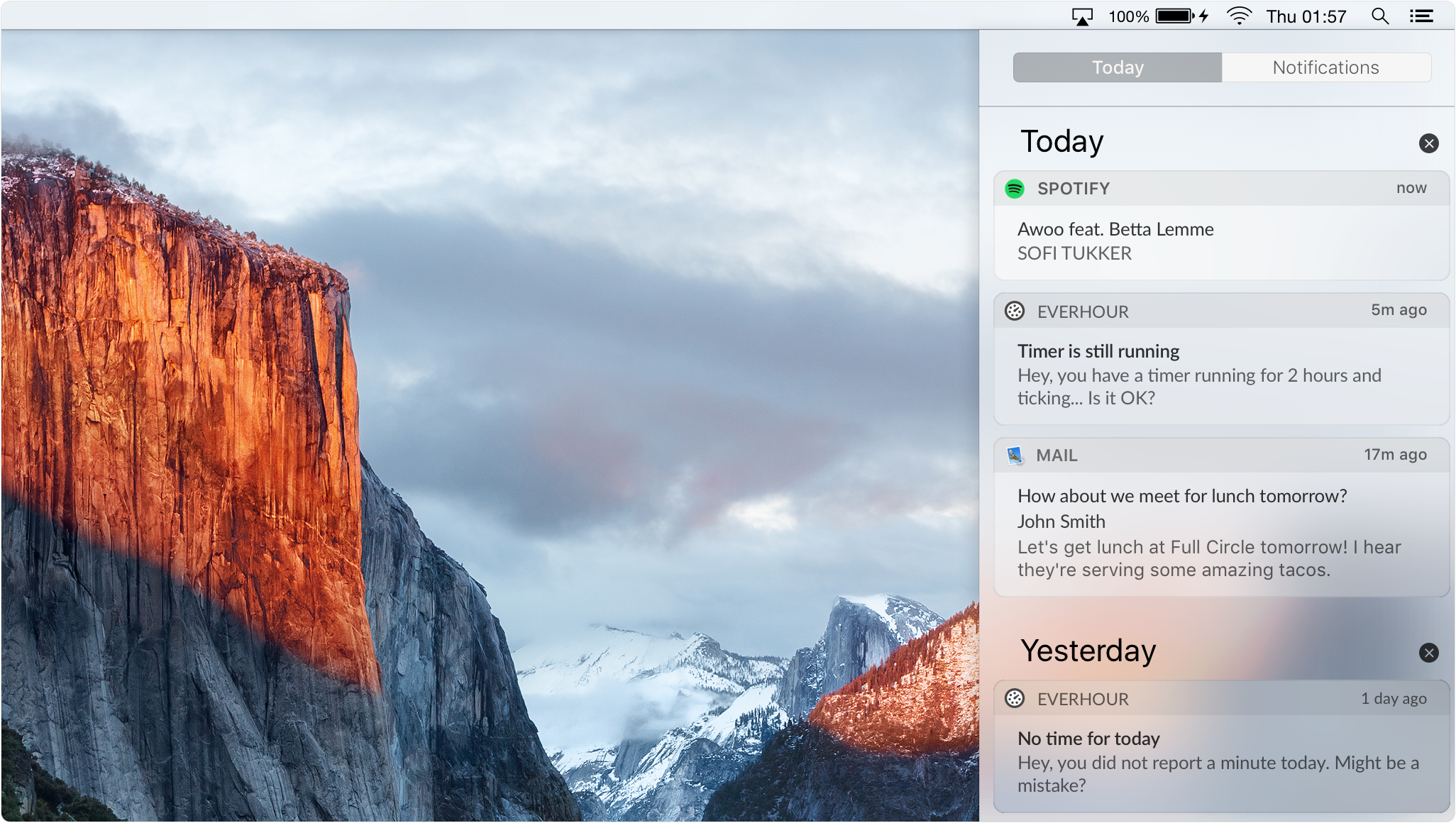Switch to the Today tab
The image size is (1456, 823).
1118,67
